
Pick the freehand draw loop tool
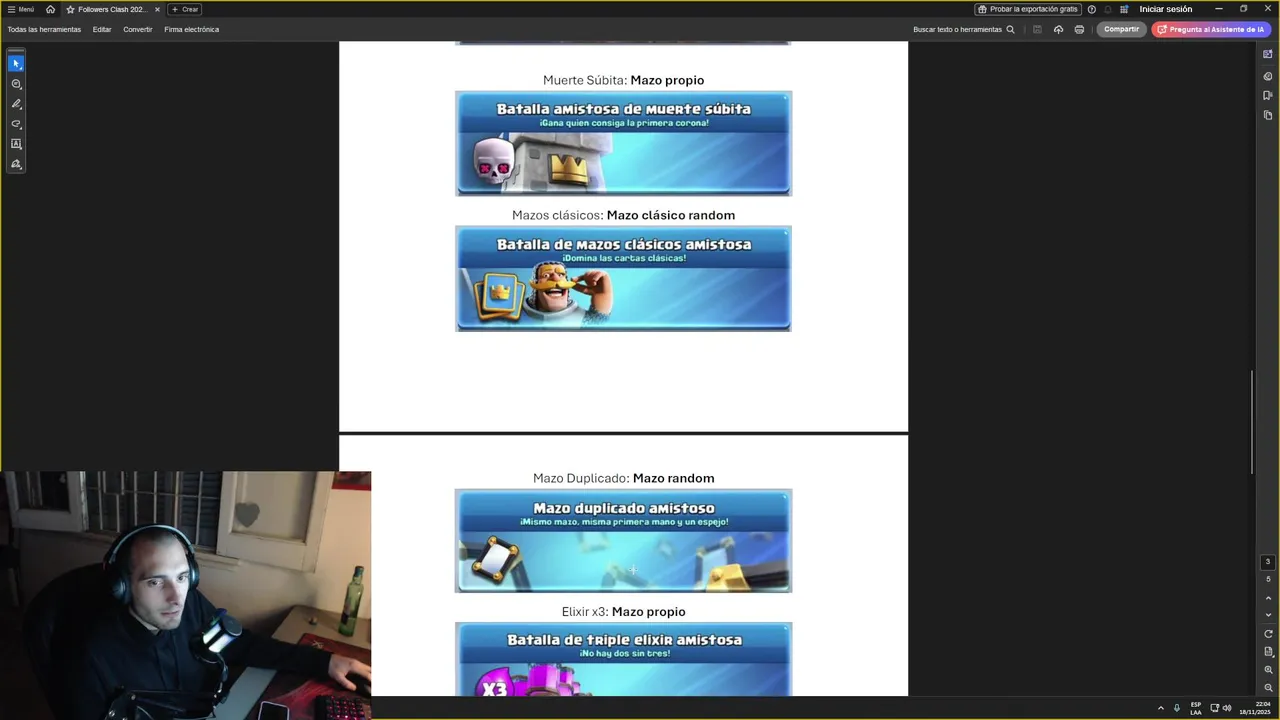point(16,124)
